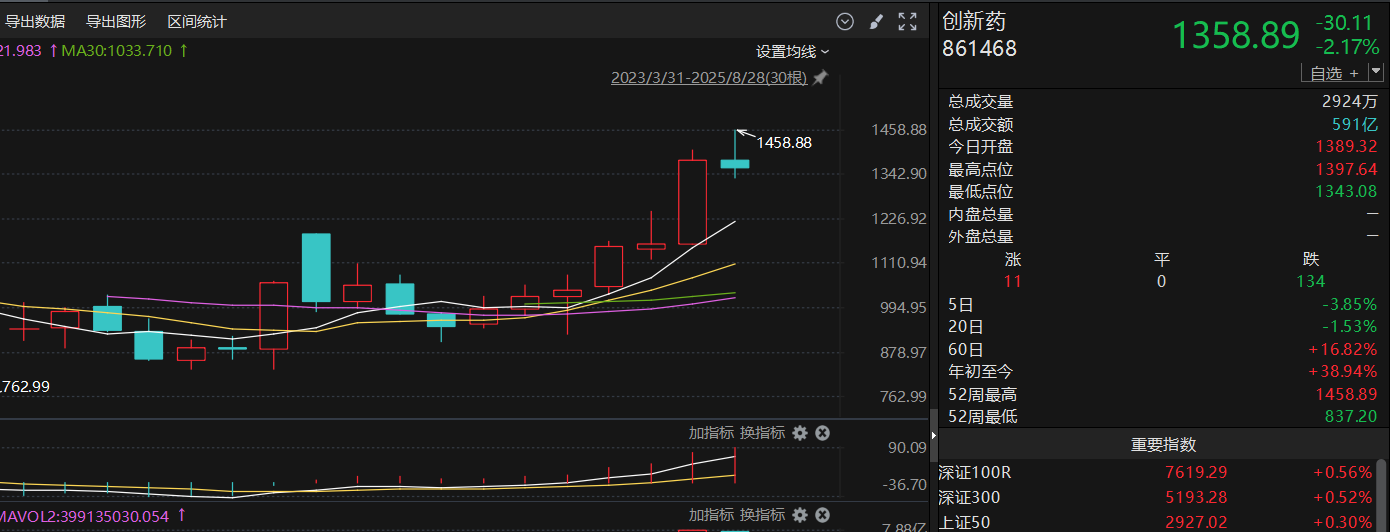Add 创新药 to watchlist via 自选 +
Screen dimensions: 1390x532
(x=1334, y=73)
